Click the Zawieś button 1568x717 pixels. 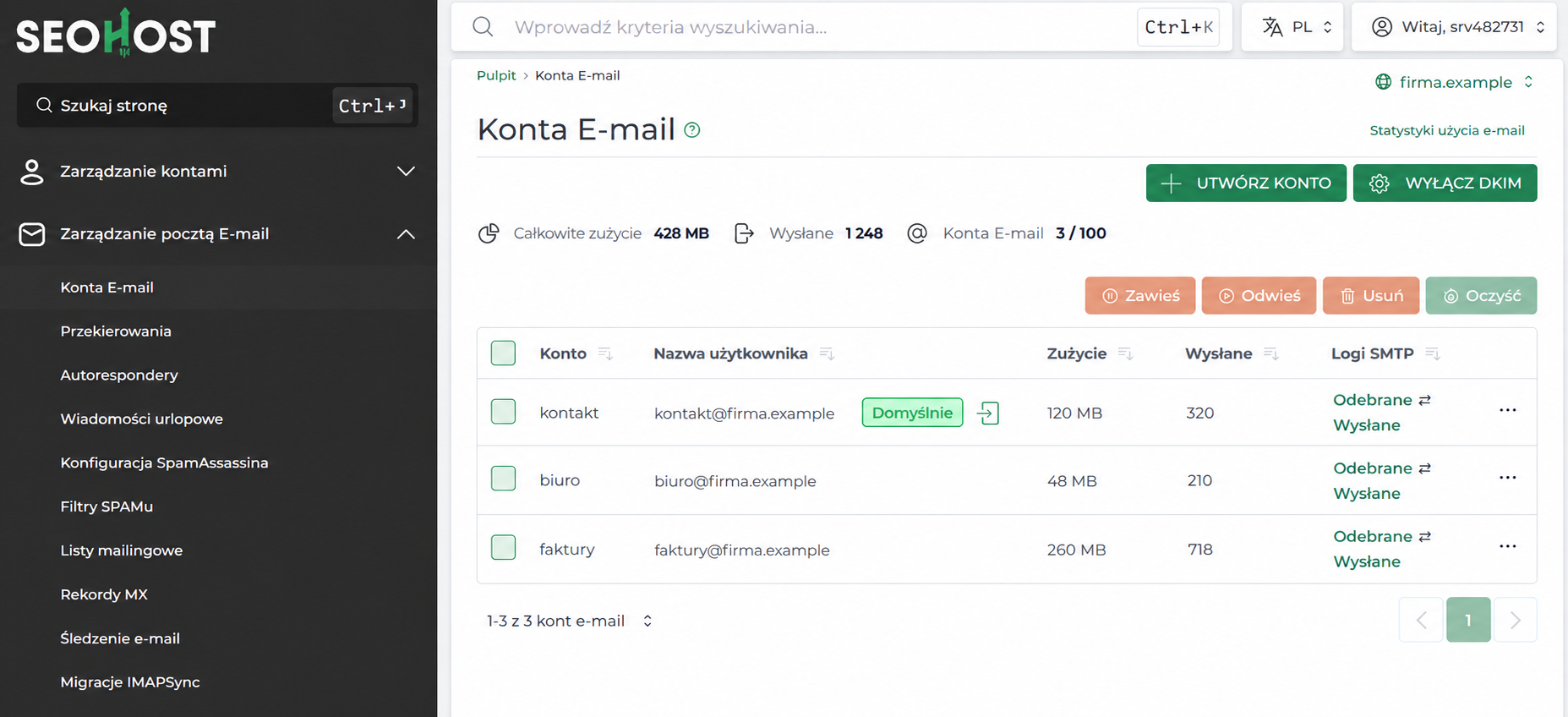(1140, 296)
